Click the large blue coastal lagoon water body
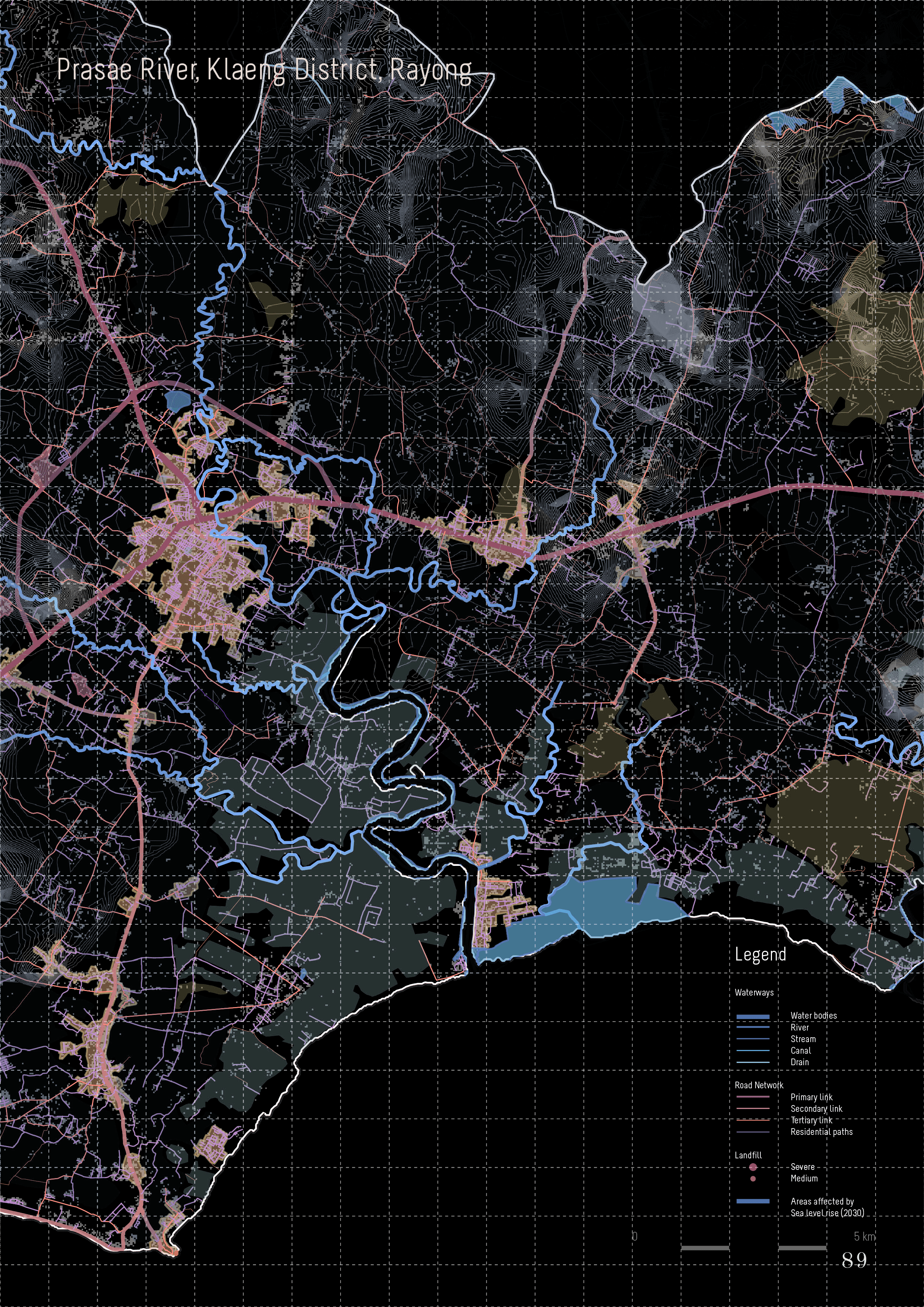Viewport: 924px width, 1307px height. pos(592,911)
